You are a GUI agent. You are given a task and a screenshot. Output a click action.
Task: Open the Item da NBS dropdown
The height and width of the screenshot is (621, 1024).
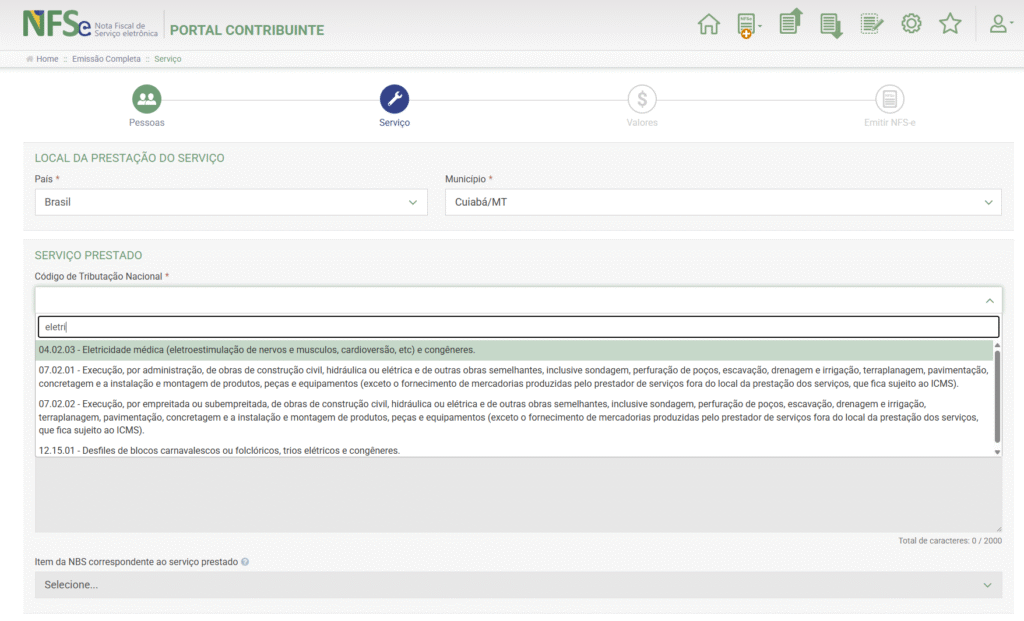pyautogui.click(x=518, y=585)
